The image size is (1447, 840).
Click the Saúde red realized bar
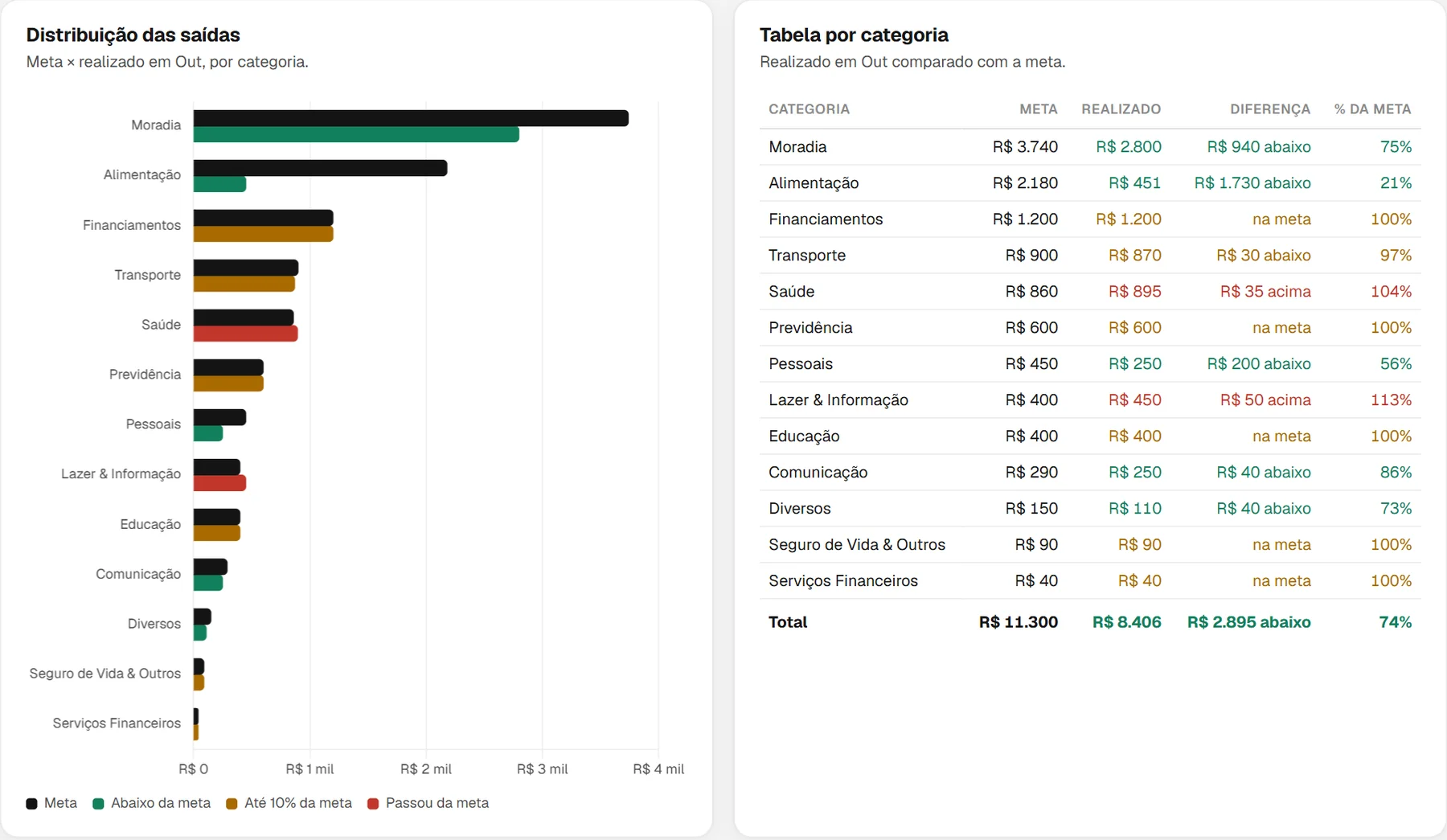[x=246, y=334]
